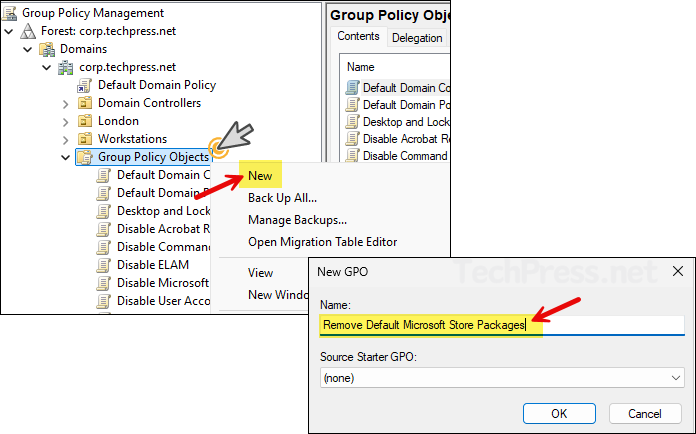Click the London OU folder icon
Viewport: 696px width, 434px height.
tap(85, 121)
